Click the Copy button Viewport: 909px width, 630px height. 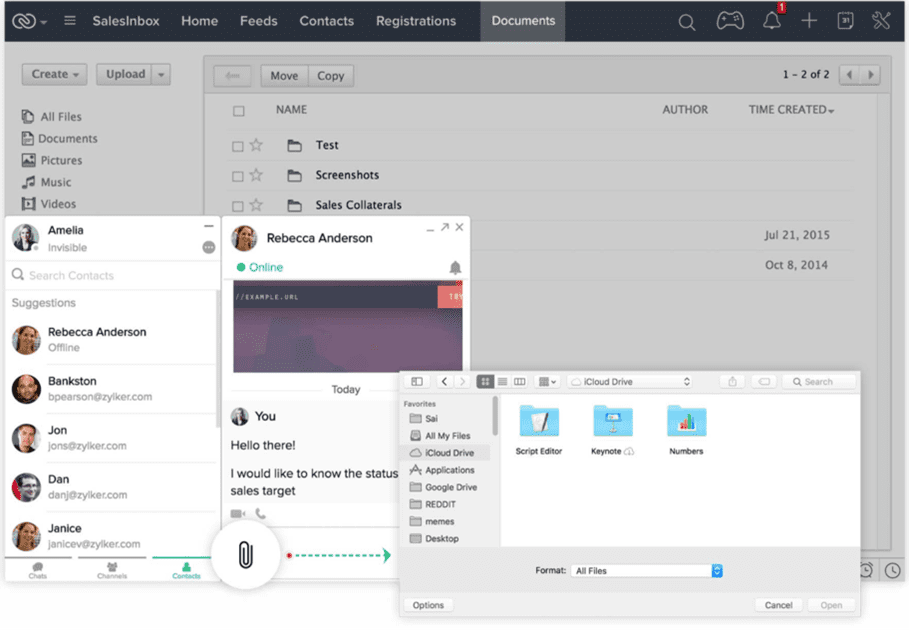click(330, 76)
